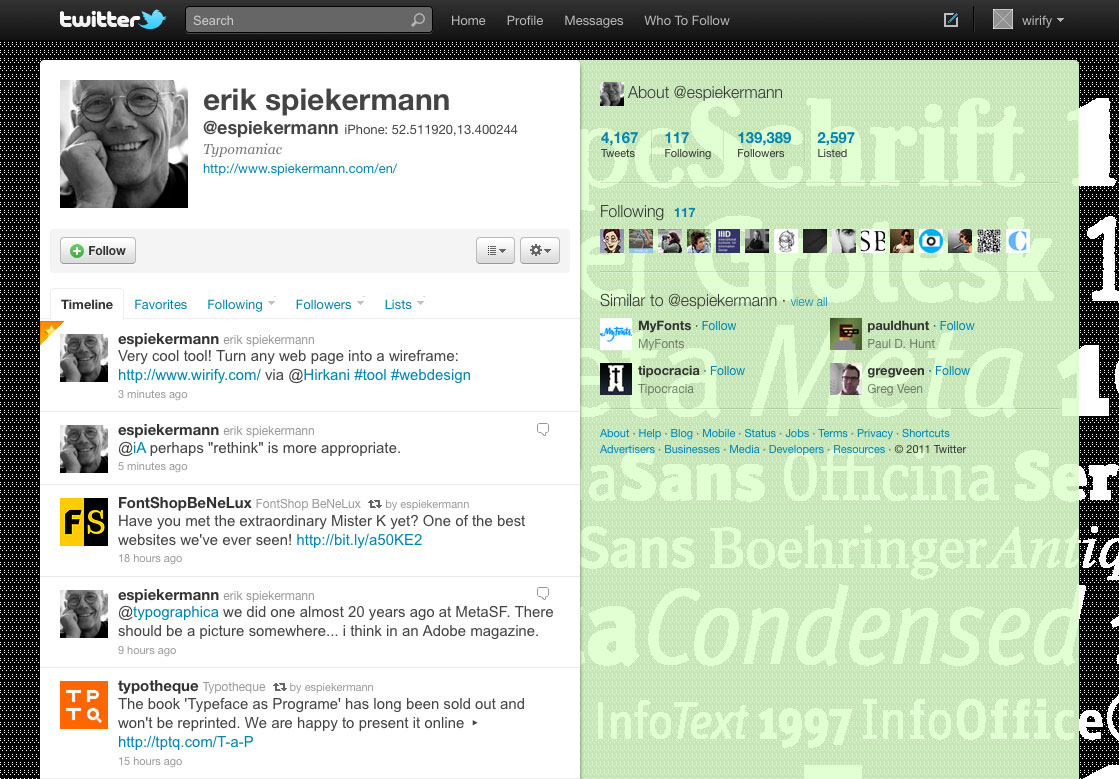The image size is (1119, 779).
Task: Open the lists dropdown button next to Follow
Action: point(495,250)
